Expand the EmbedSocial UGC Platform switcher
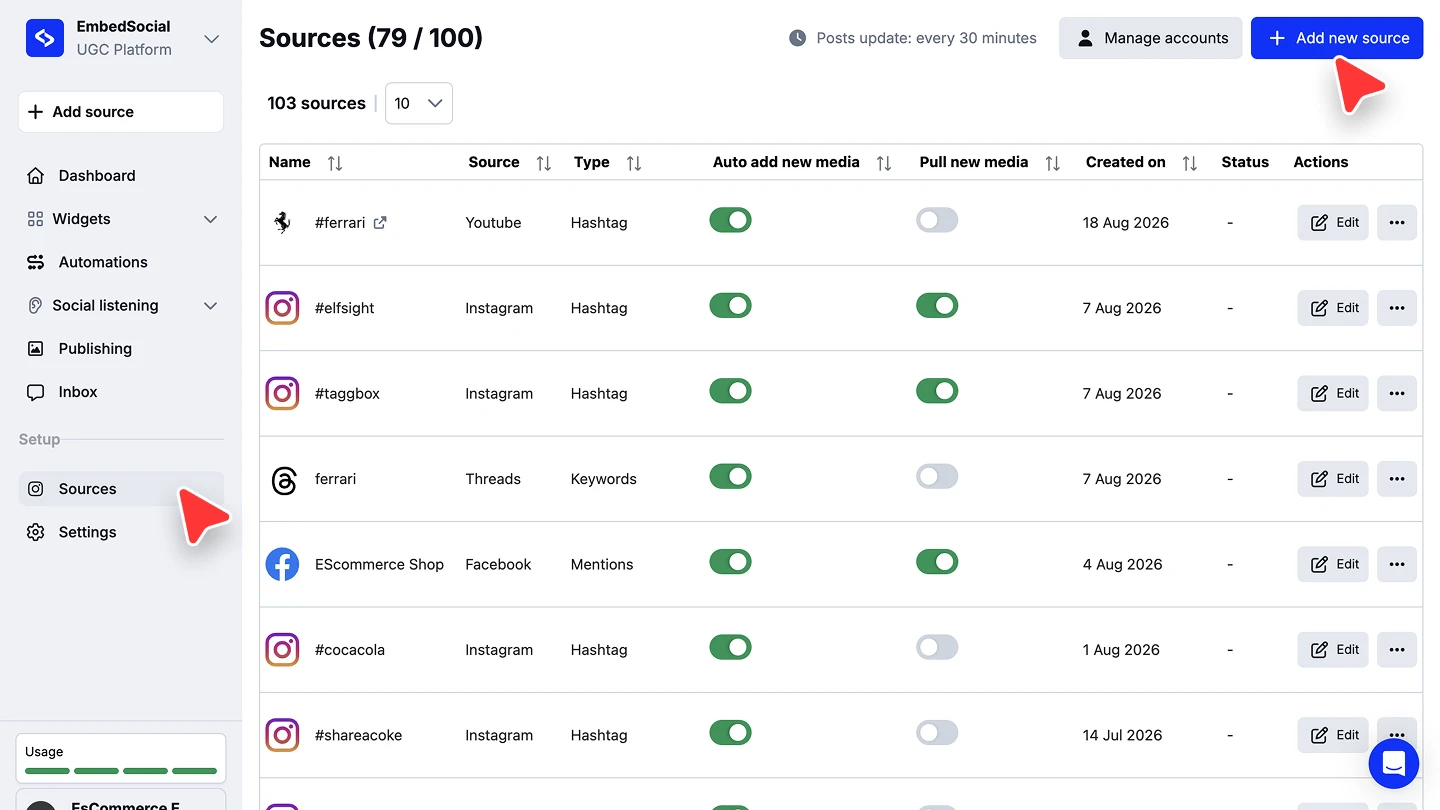The height and width of the screenshot is (810, 1440). (211, 38)
